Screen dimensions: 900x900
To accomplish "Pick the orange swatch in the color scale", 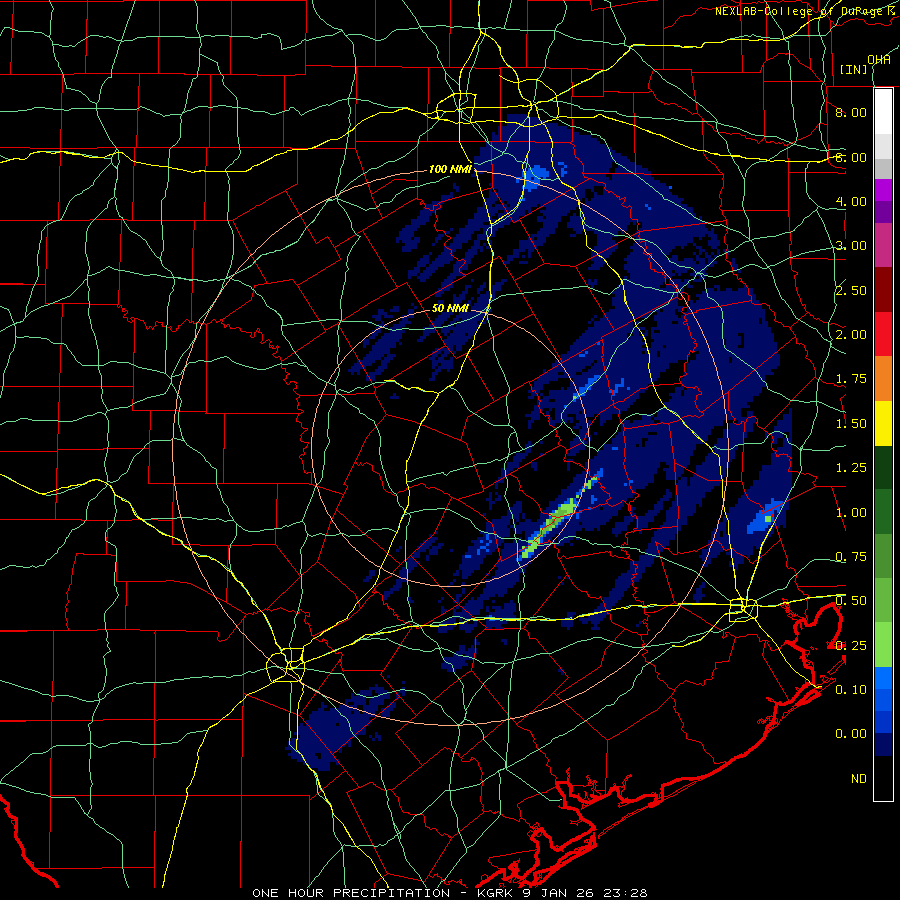I will 883,379.
